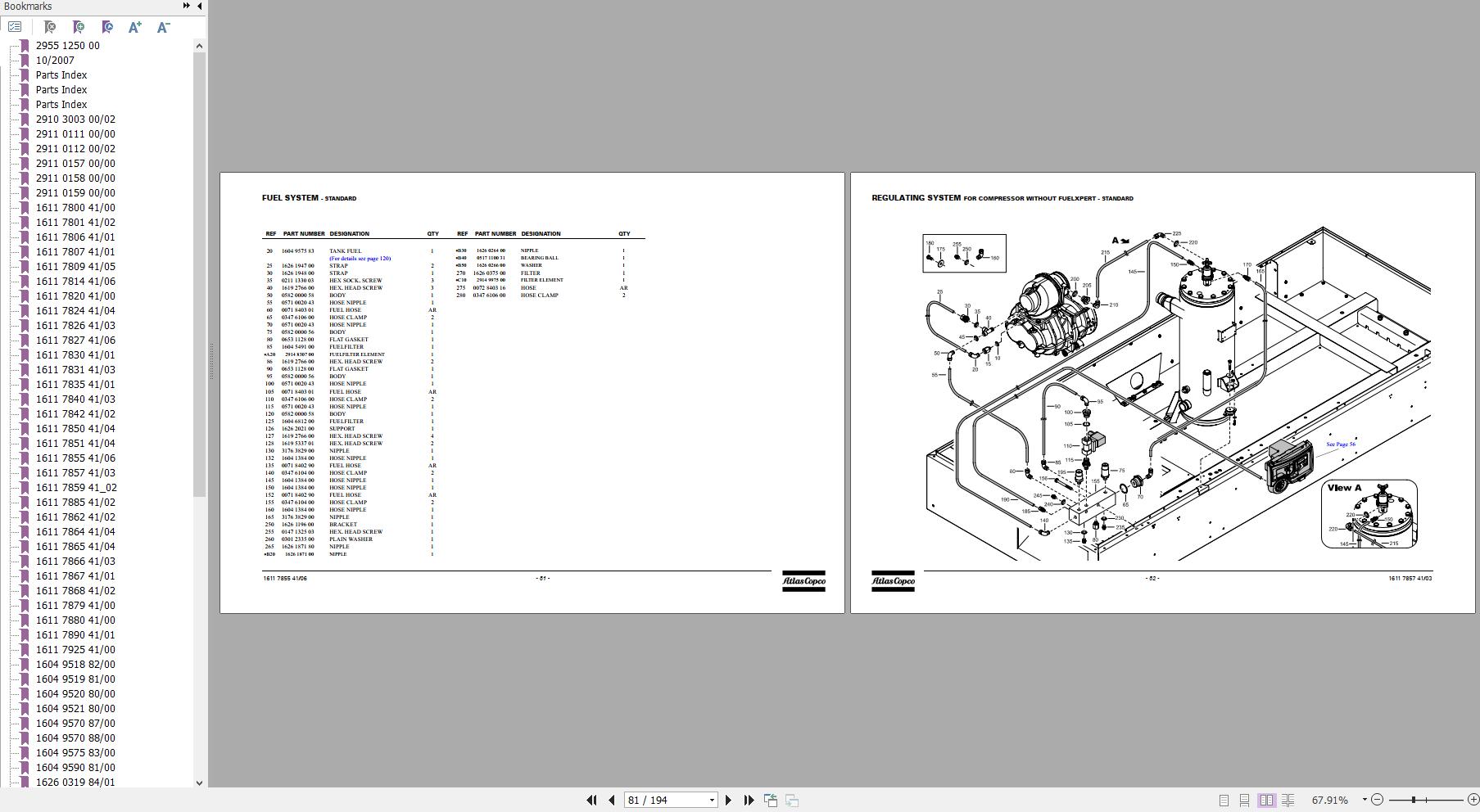Open bookmark 2911 0159 00/00
1480x812 pixels.
point(75,193)
